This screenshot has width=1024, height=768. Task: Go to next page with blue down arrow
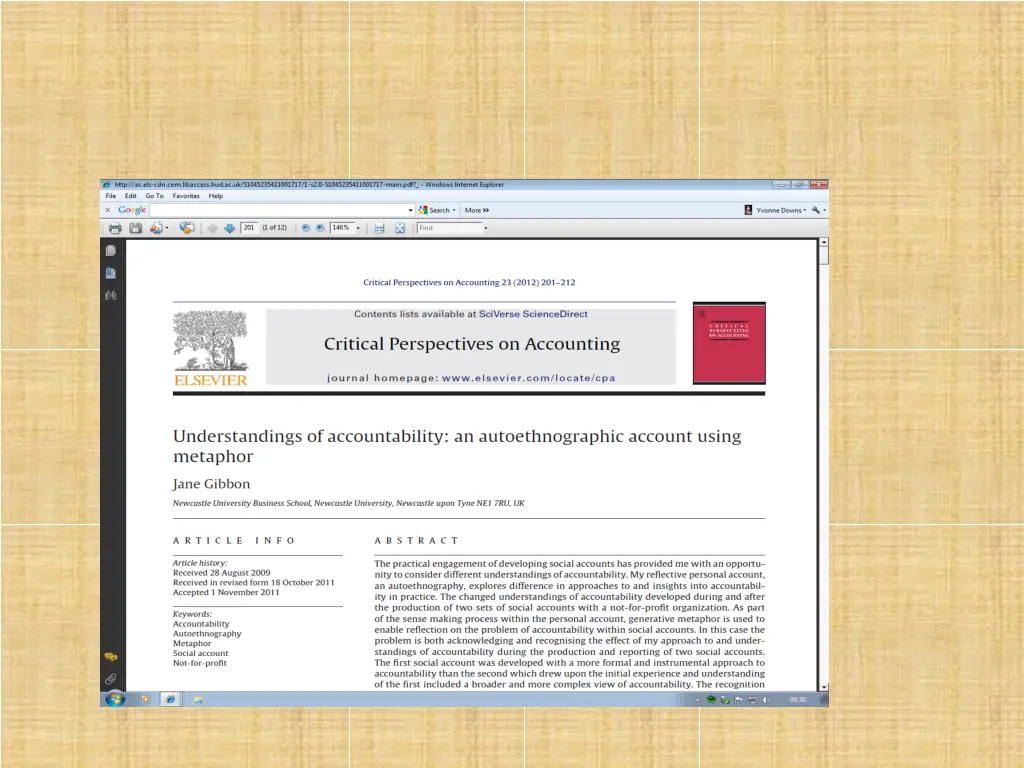coord(229,228)
